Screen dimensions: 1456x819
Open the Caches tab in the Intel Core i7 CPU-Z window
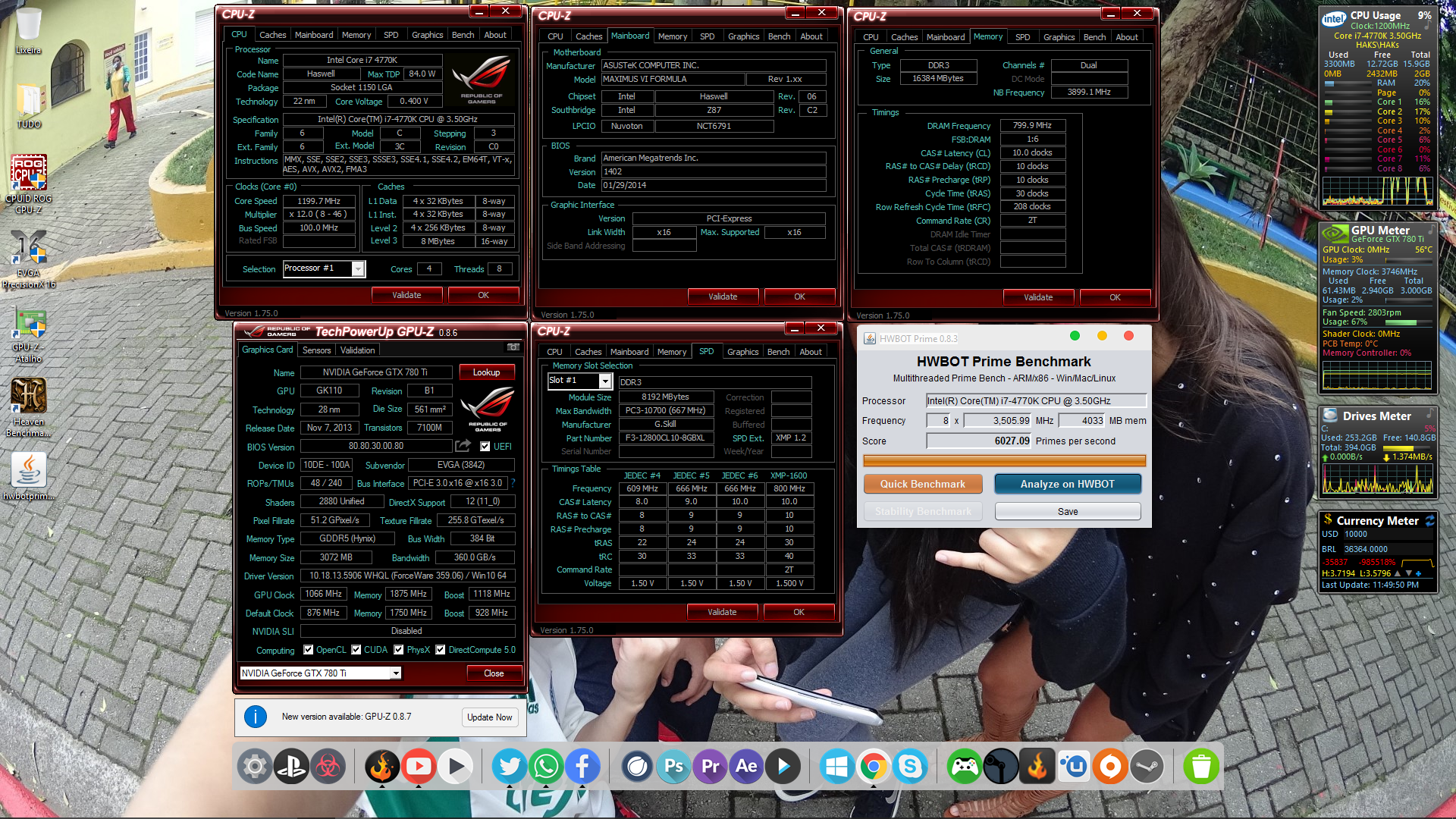[x=273, y=35]
